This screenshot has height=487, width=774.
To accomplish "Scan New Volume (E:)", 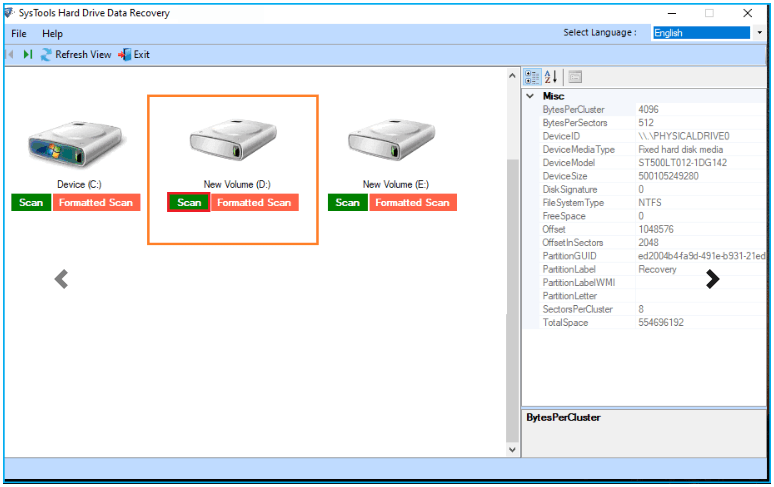I will [x=348, y=202].
